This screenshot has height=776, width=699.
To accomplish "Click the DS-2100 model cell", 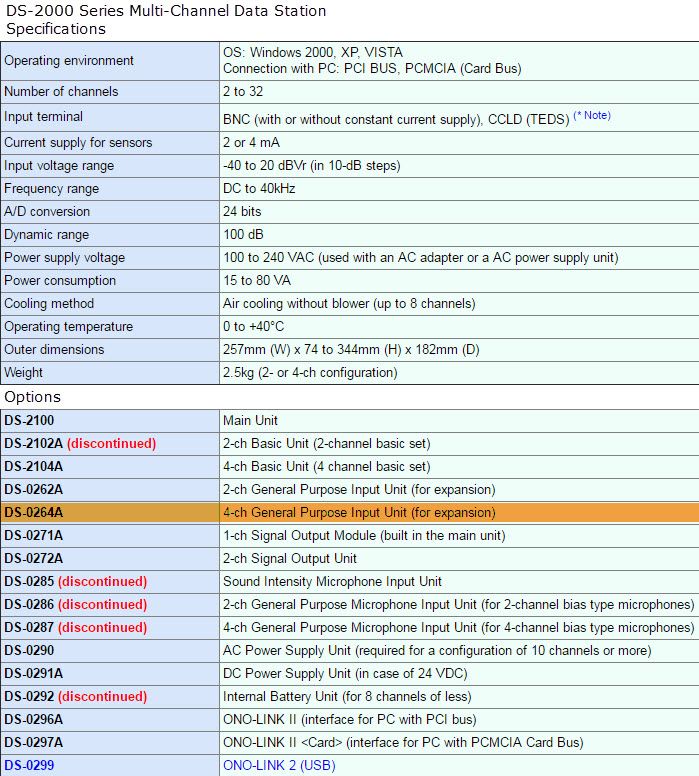I will tap(110, 421).
